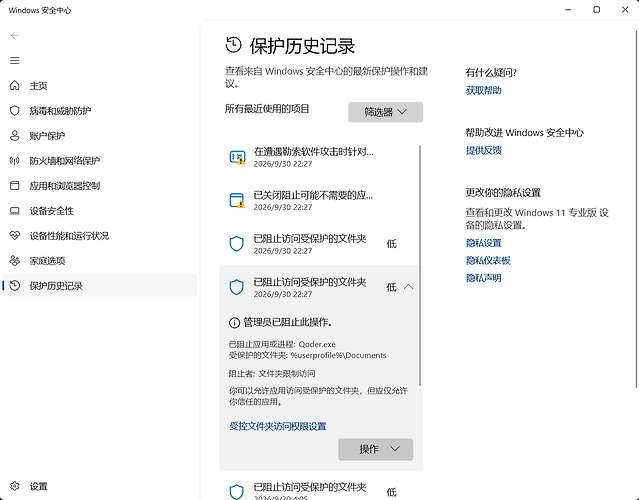Image resolution: width=639 pixels, height=500 pixels.
Task: Expand the 已关闭阻止可能不需要的应... entry
Action: coord(320,200)
